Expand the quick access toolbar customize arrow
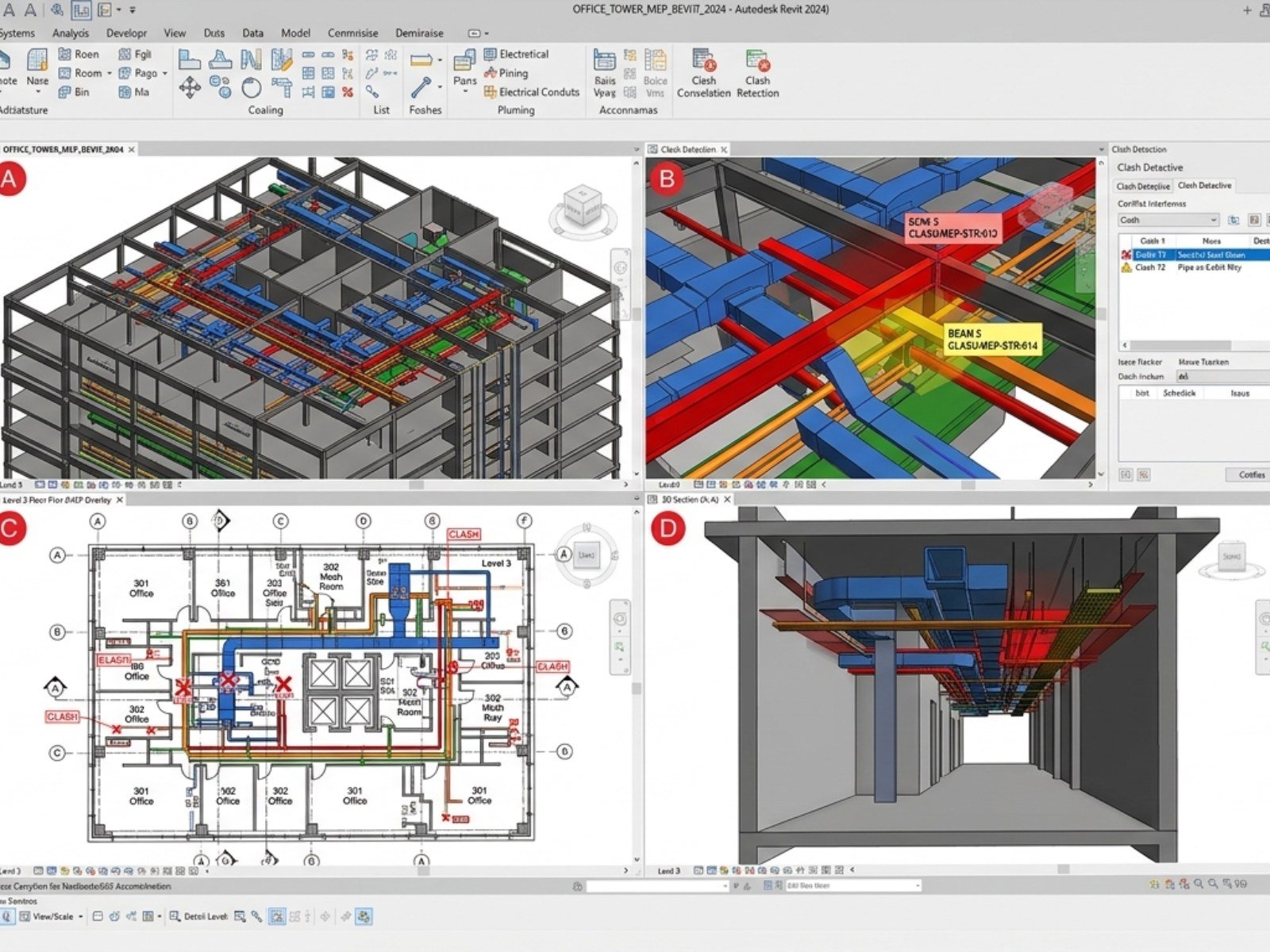 click(x=133, y=10)
